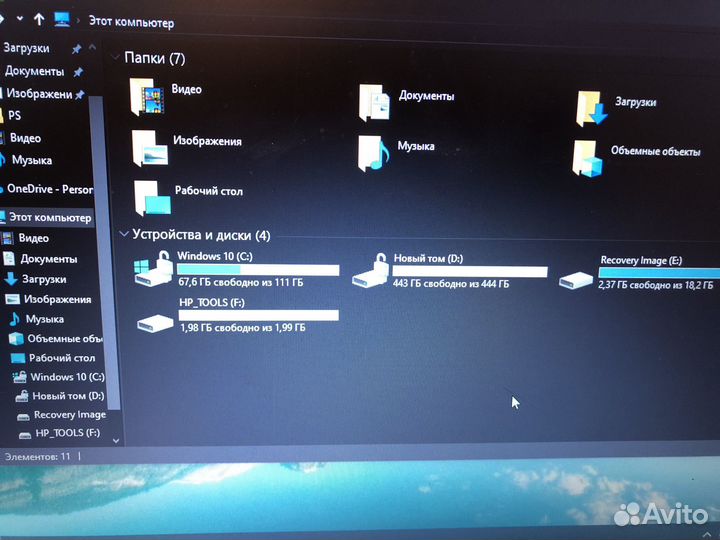Open the PS folder in quick access
Screen dimensions: 720x540
click(14, 115)
